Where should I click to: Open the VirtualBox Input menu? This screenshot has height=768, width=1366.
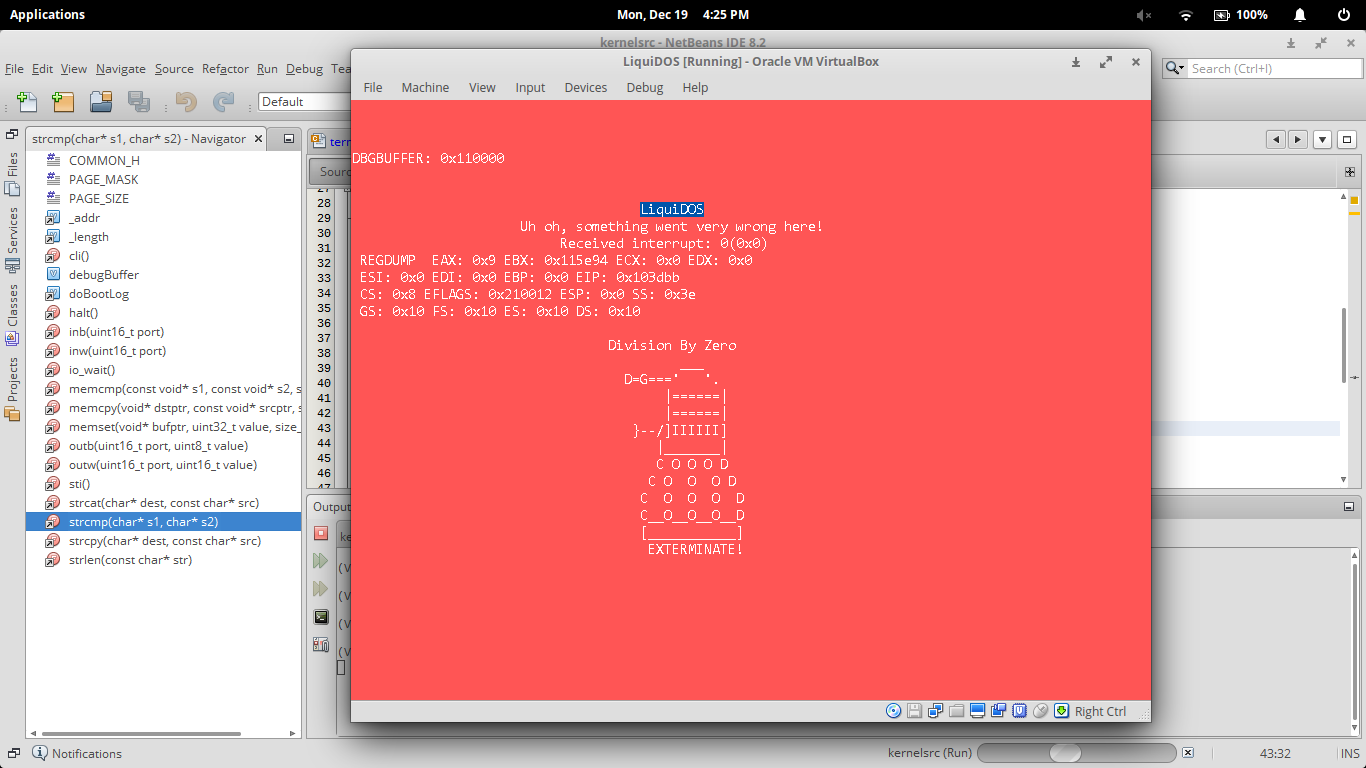[x=530, y=88]
